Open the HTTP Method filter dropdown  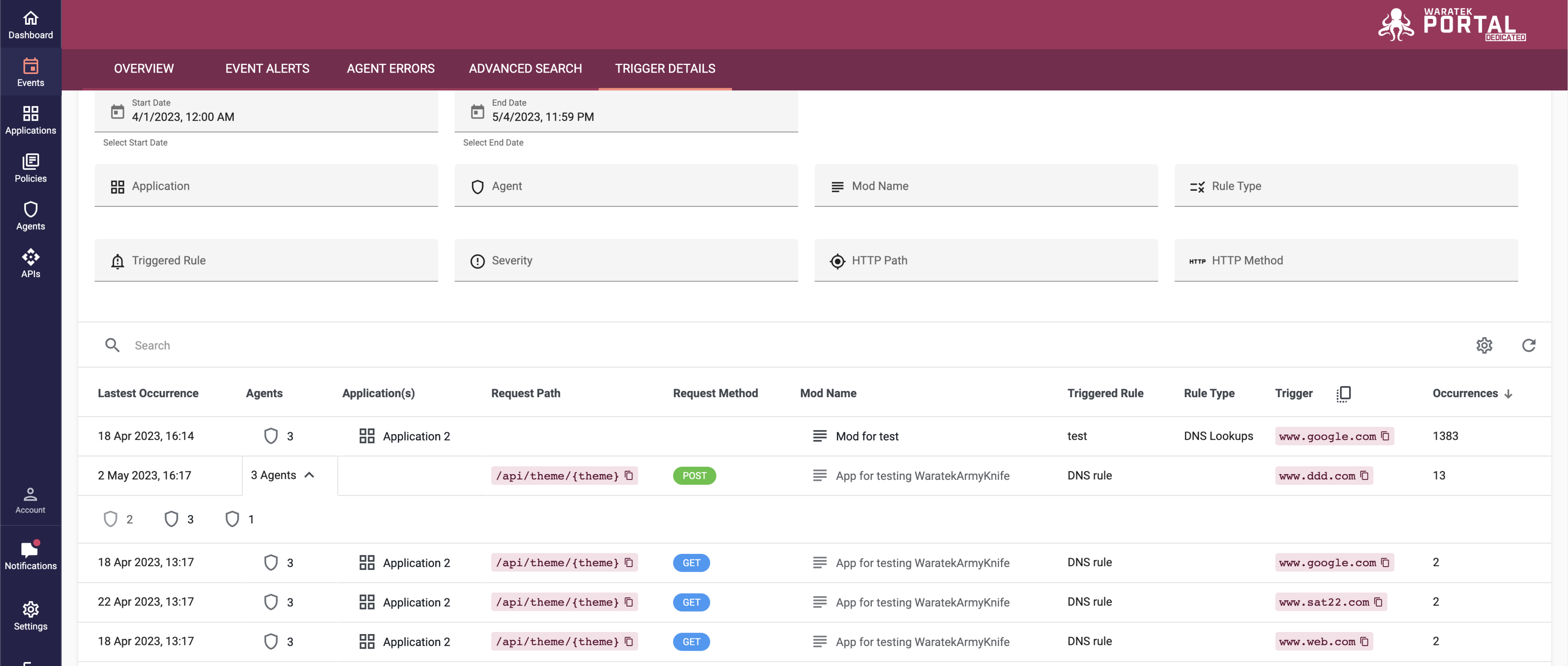(x=1346, y=260)
